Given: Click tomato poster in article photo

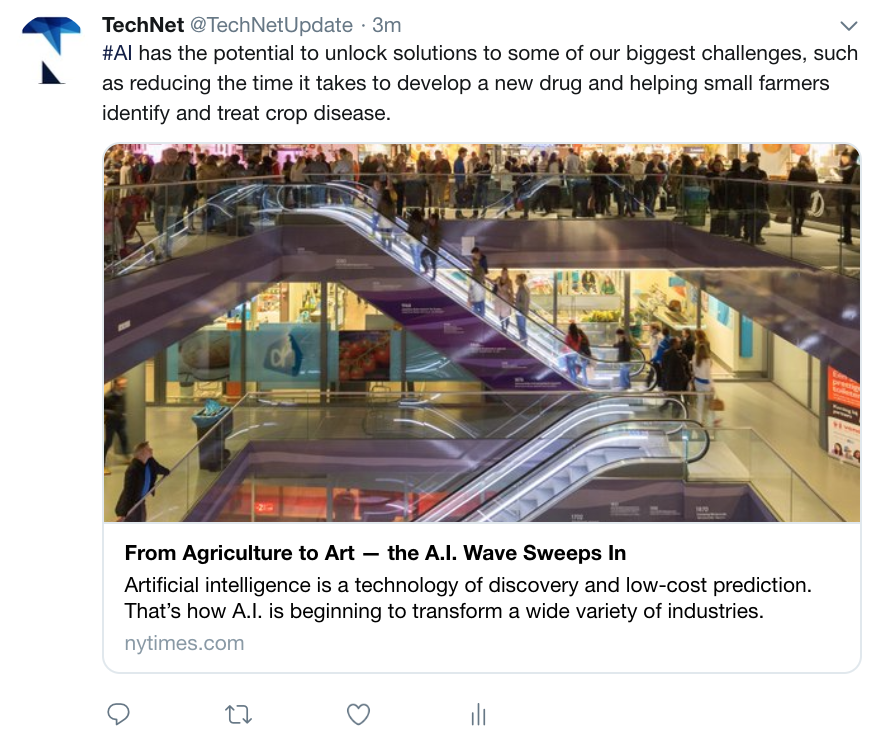Looking at the screenshot, I should [x=364, y=356].
